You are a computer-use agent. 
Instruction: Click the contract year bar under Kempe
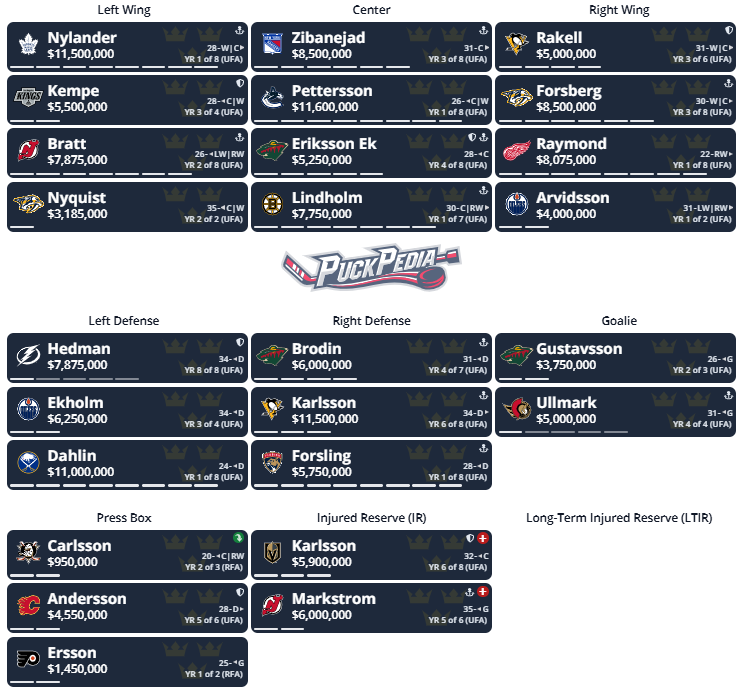point(35,121)
